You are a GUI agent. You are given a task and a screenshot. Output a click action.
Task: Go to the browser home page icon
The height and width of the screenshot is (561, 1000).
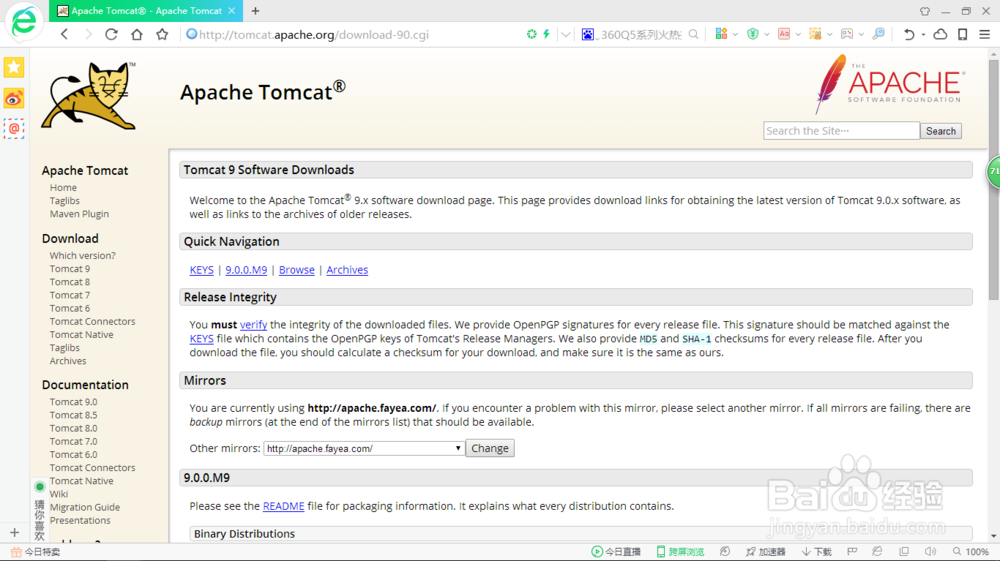coord(136,34)
